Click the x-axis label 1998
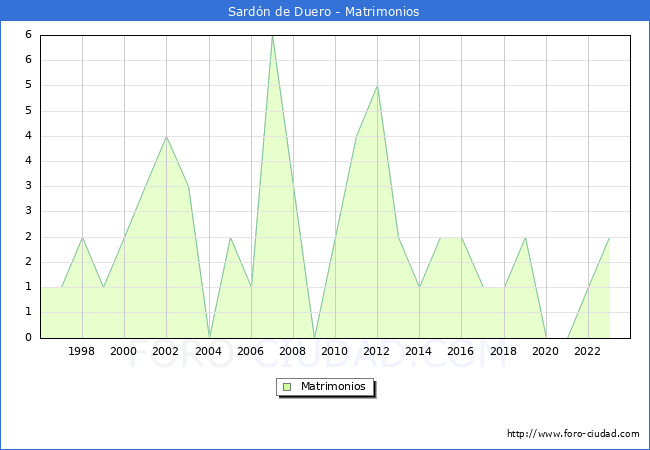Viewport: 650px width, 450px height. click(81, 351)
